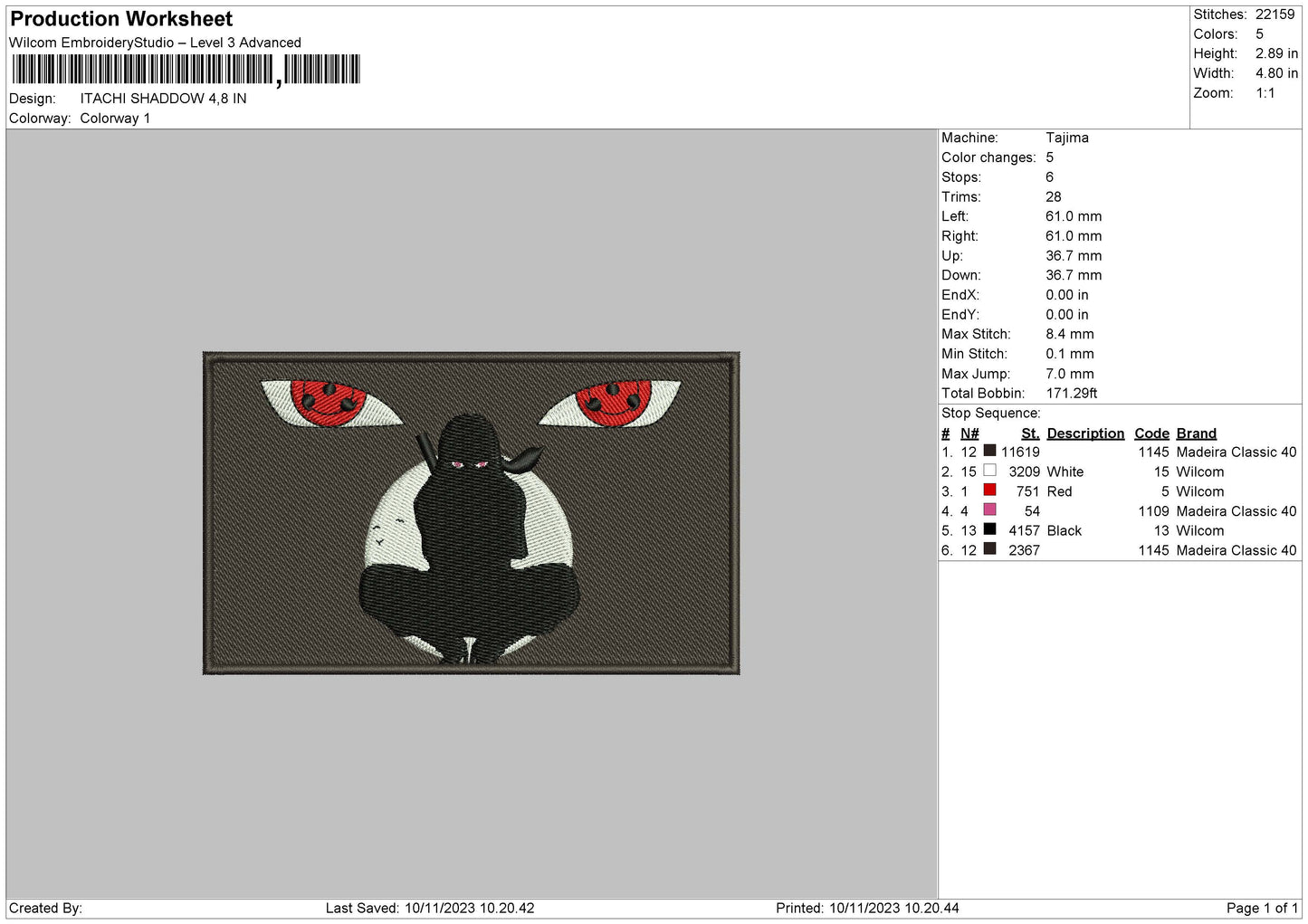
Task: Click the Width value '4.80 in'
Action: point(1276,73)
